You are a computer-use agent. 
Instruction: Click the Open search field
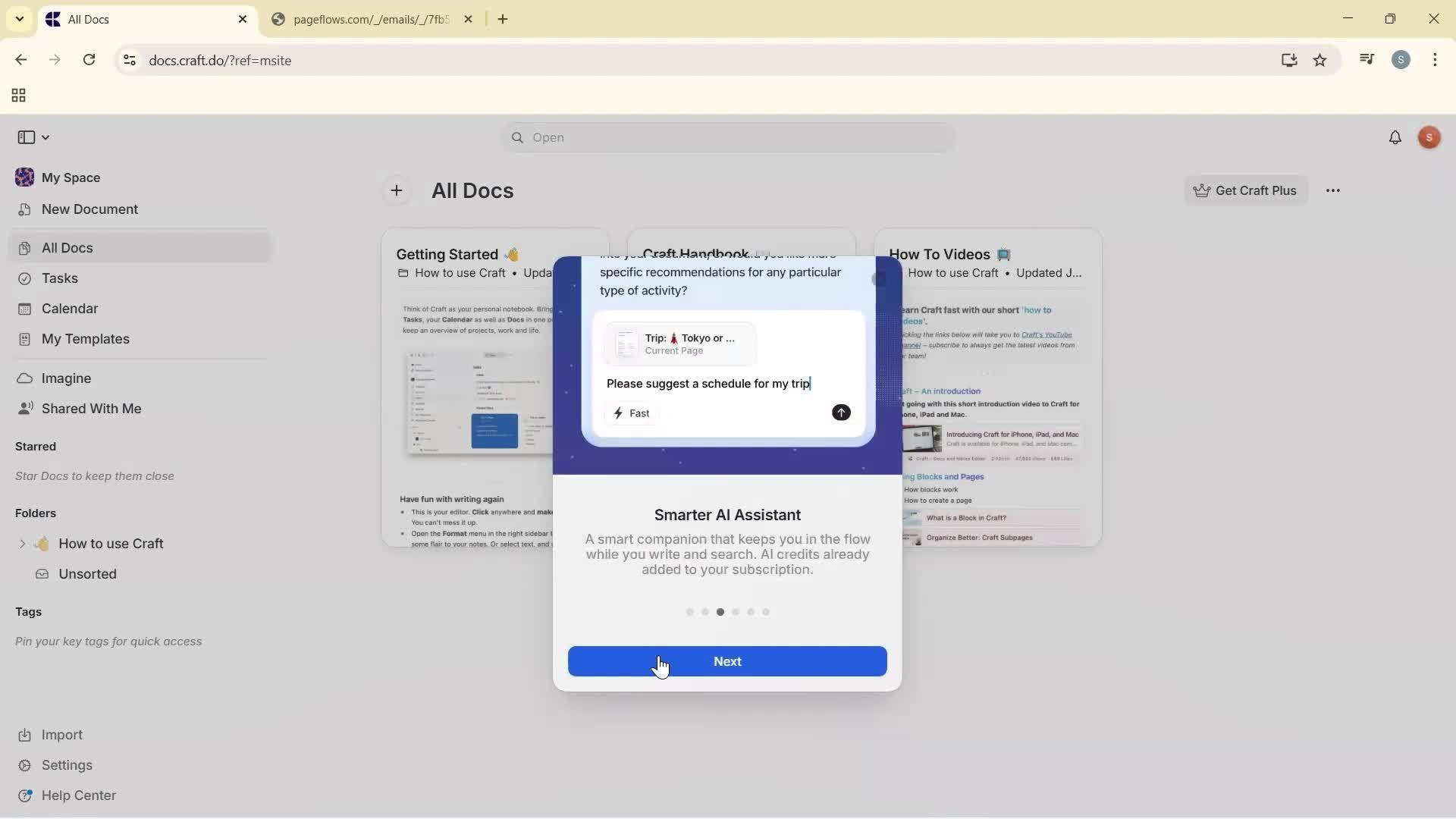(x=727, y=137)
